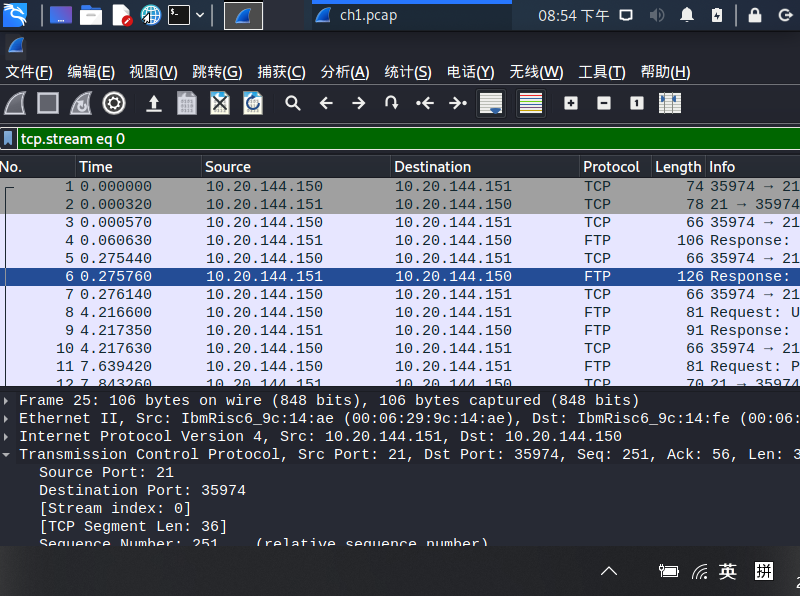This screenshot has width=800, height=596.
Task: Open the 工具(T) menu
Action: 602,72
